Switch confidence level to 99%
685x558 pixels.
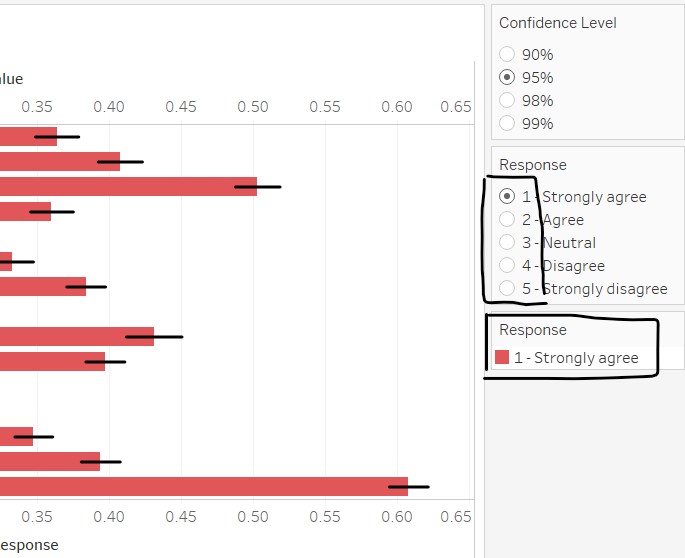coord(507,123)
